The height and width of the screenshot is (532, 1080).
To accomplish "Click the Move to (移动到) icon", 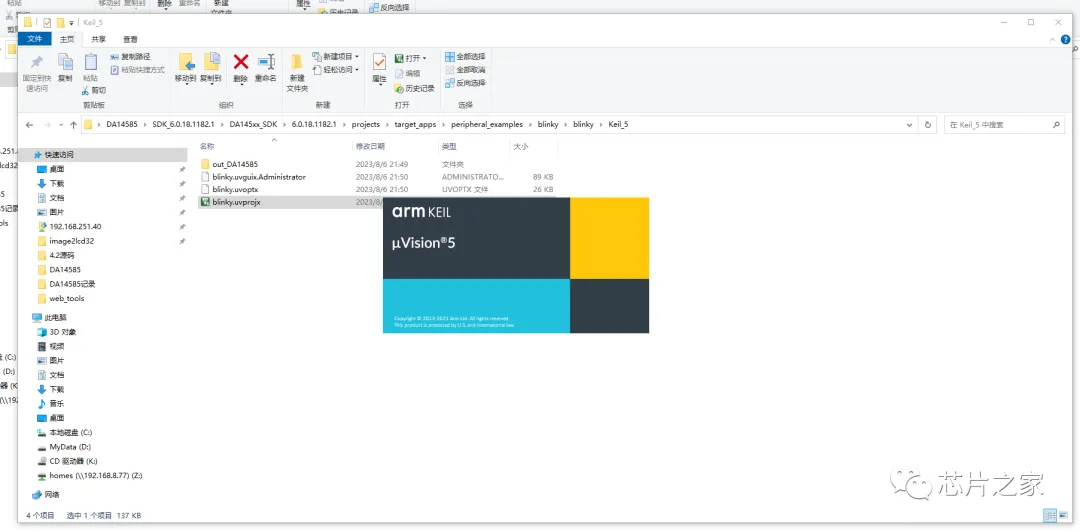I will (185, 64).
